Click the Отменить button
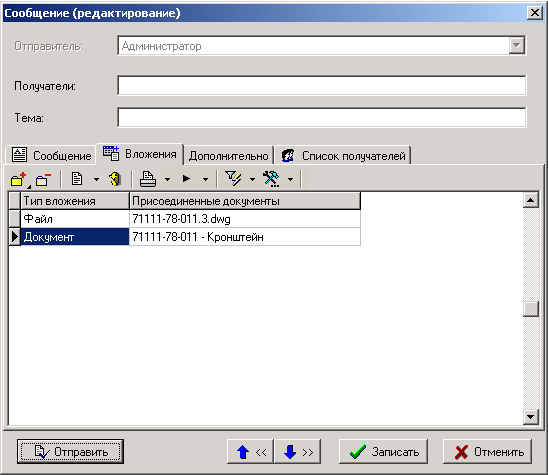548x475 pixels. [x=488, y=452]
